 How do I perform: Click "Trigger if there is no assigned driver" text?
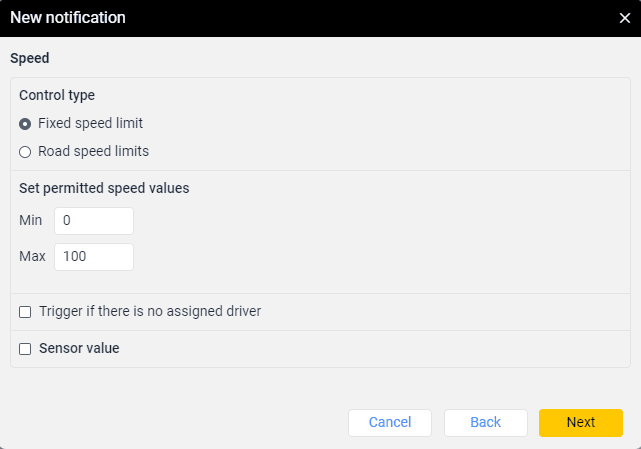coord(150,312)
